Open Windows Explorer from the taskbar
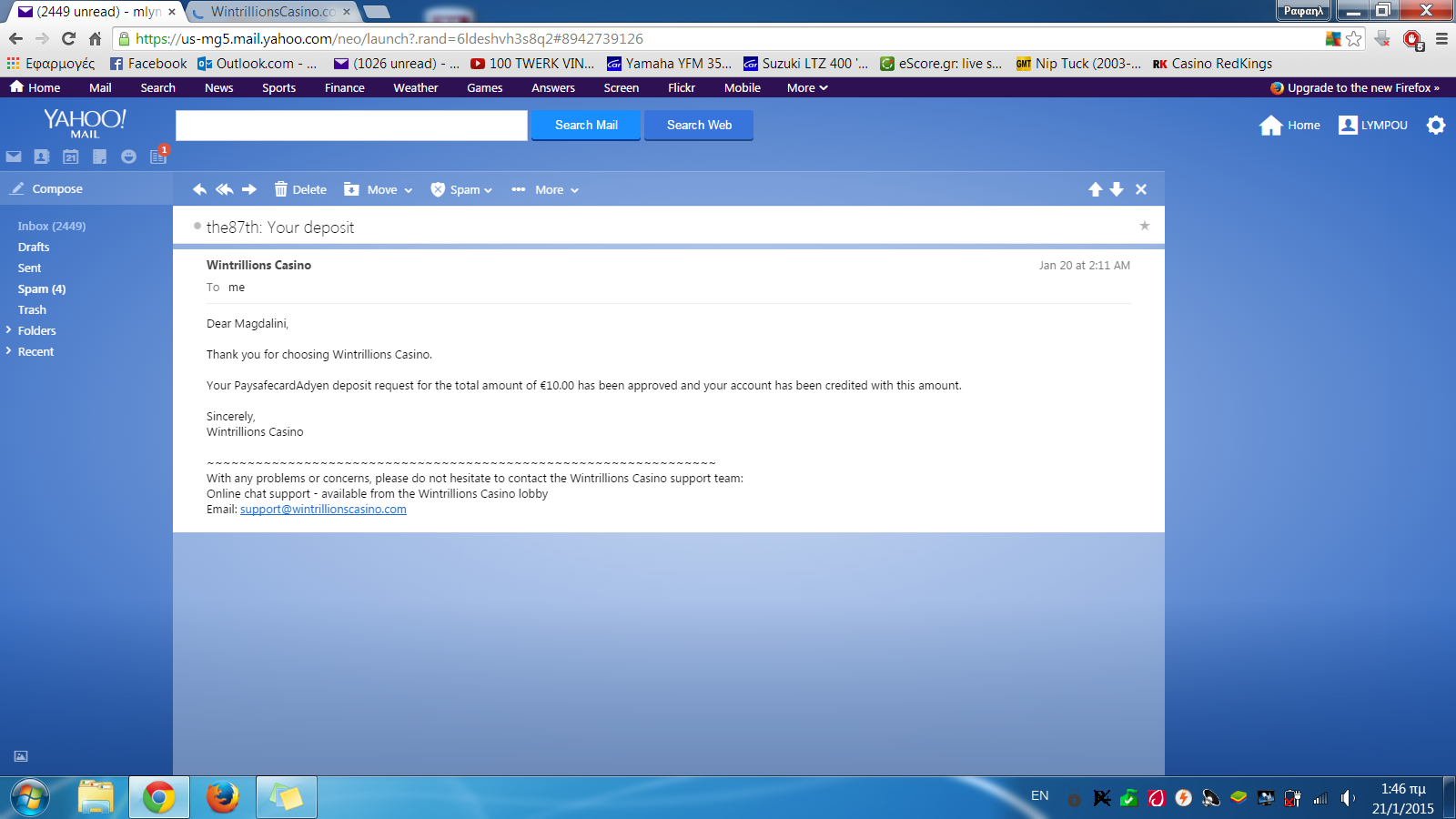The width and height of the screenshot is (1456, 819). point(96,798)
